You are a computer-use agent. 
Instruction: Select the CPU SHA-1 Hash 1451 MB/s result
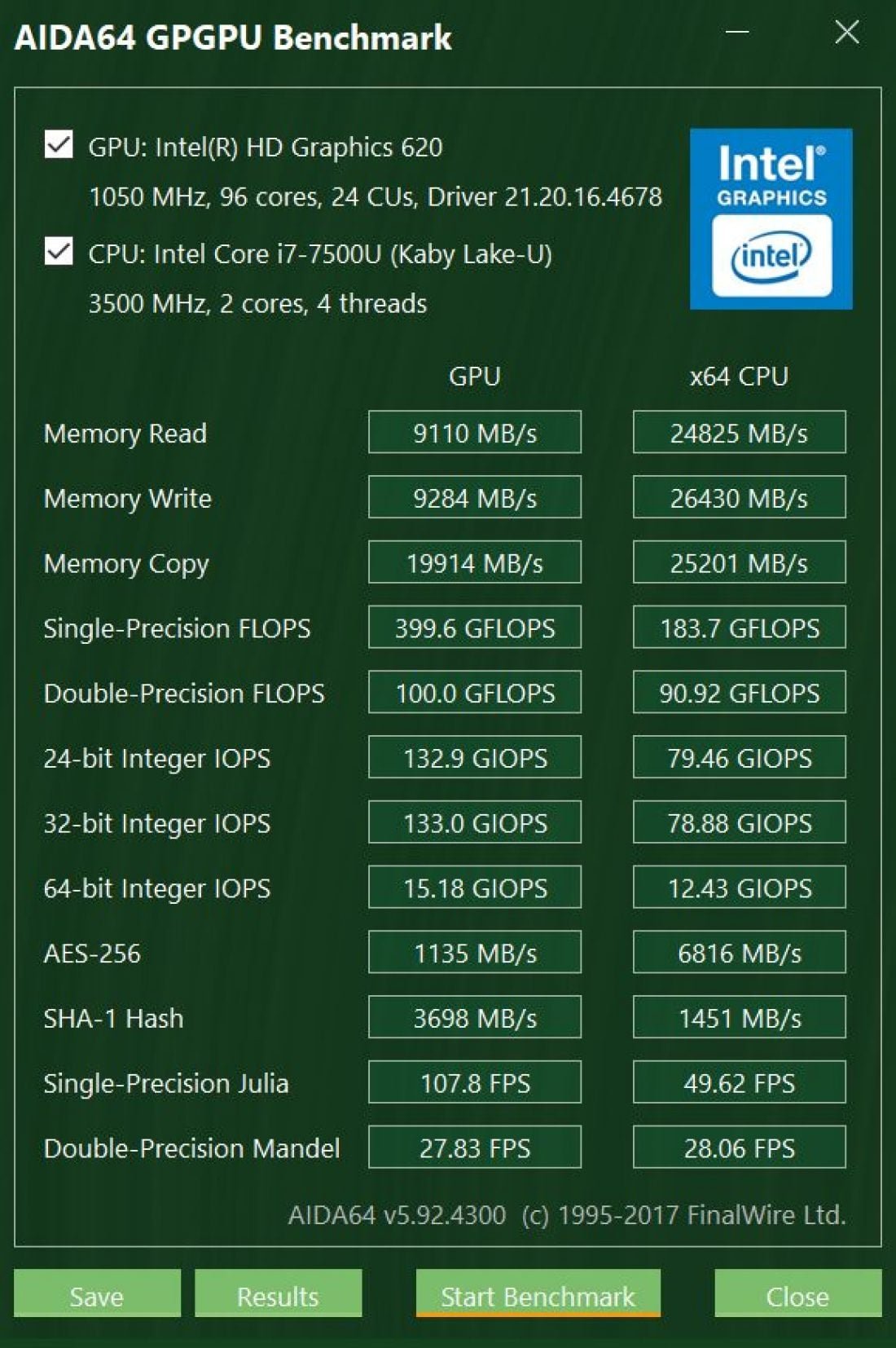739,1017
